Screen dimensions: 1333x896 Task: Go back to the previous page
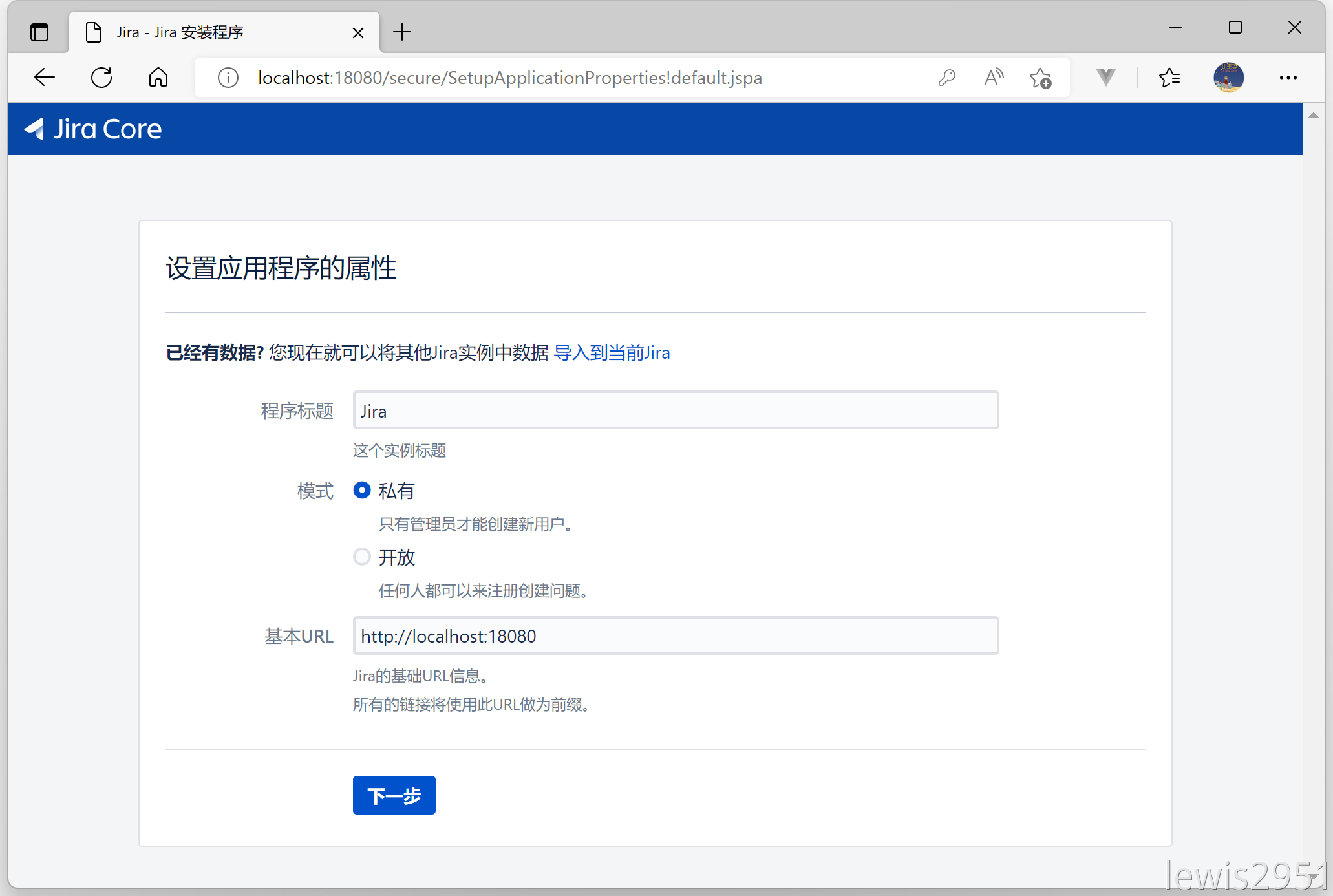pyautogui.click(x=45, y=78)
